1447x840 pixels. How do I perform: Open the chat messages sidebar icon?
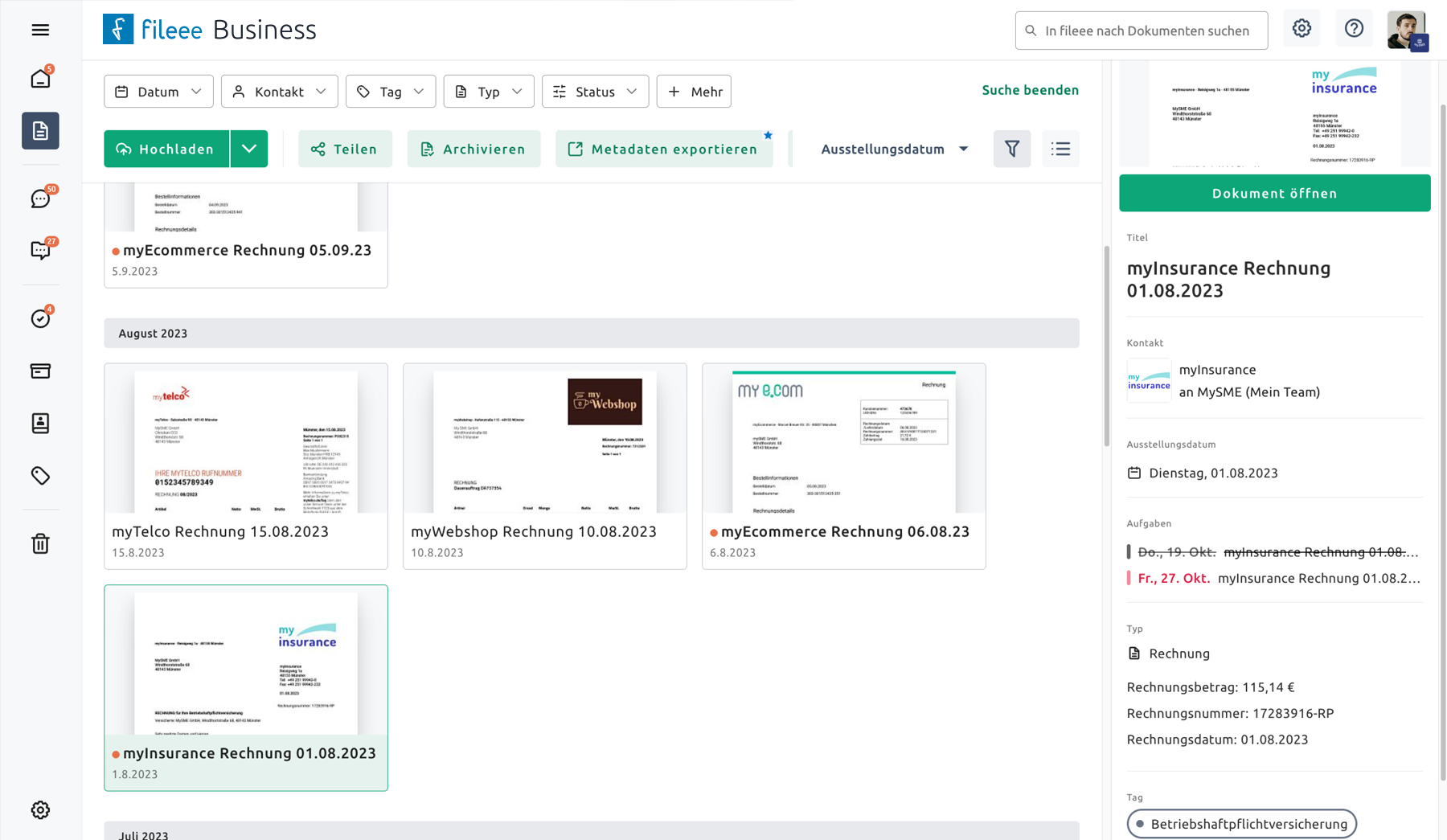tap(40, 199)
